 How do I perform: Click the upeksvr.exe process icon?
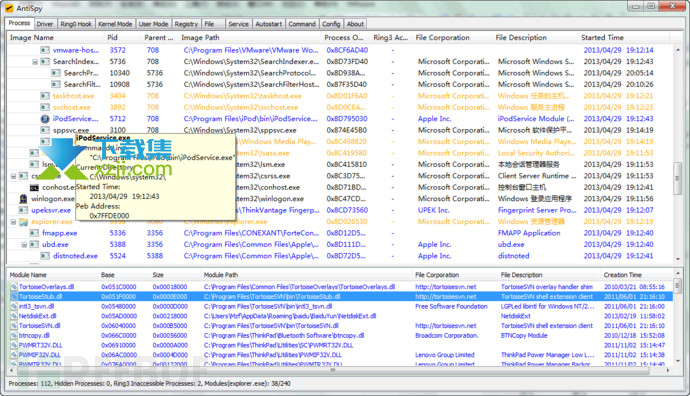coord(23,210)
